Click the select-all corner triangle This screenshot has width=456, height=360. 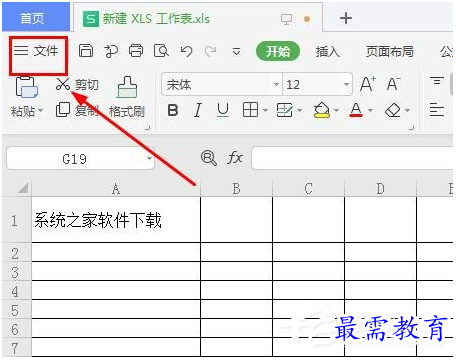[x=23, y=189]
